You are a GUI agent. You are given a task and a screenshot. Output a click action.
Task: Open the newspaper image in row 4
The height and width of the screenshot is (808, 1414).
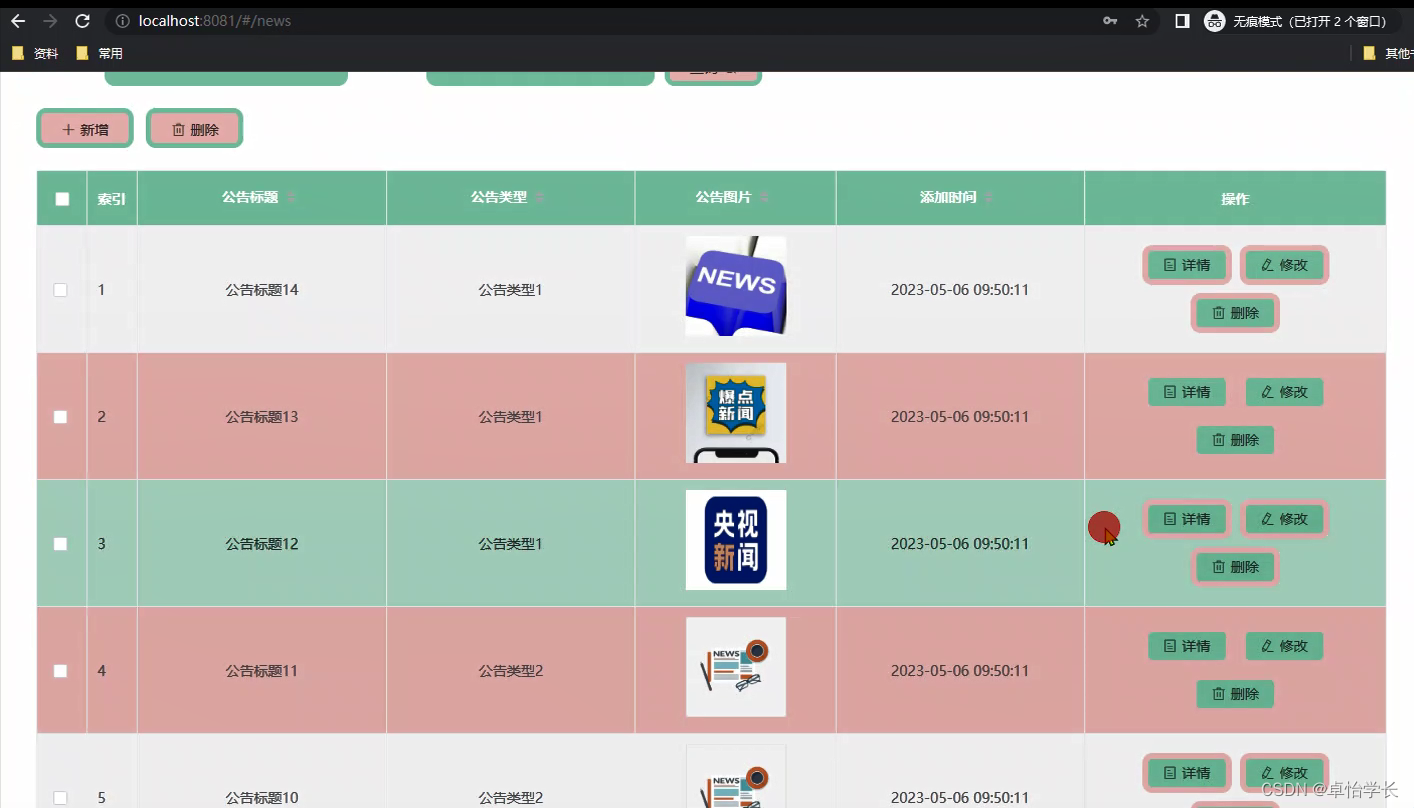pyautogui.click(x=736, y=667)
